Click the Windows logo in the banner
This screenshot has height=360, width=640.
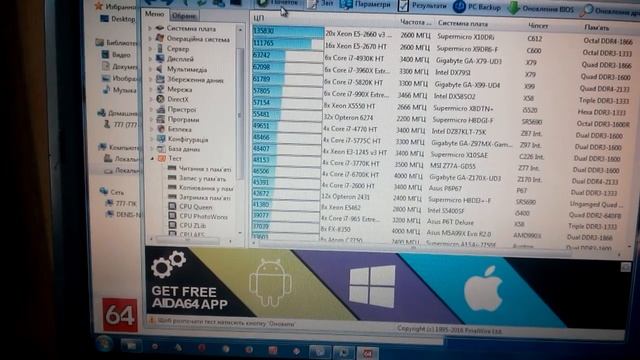coord(372,286)
